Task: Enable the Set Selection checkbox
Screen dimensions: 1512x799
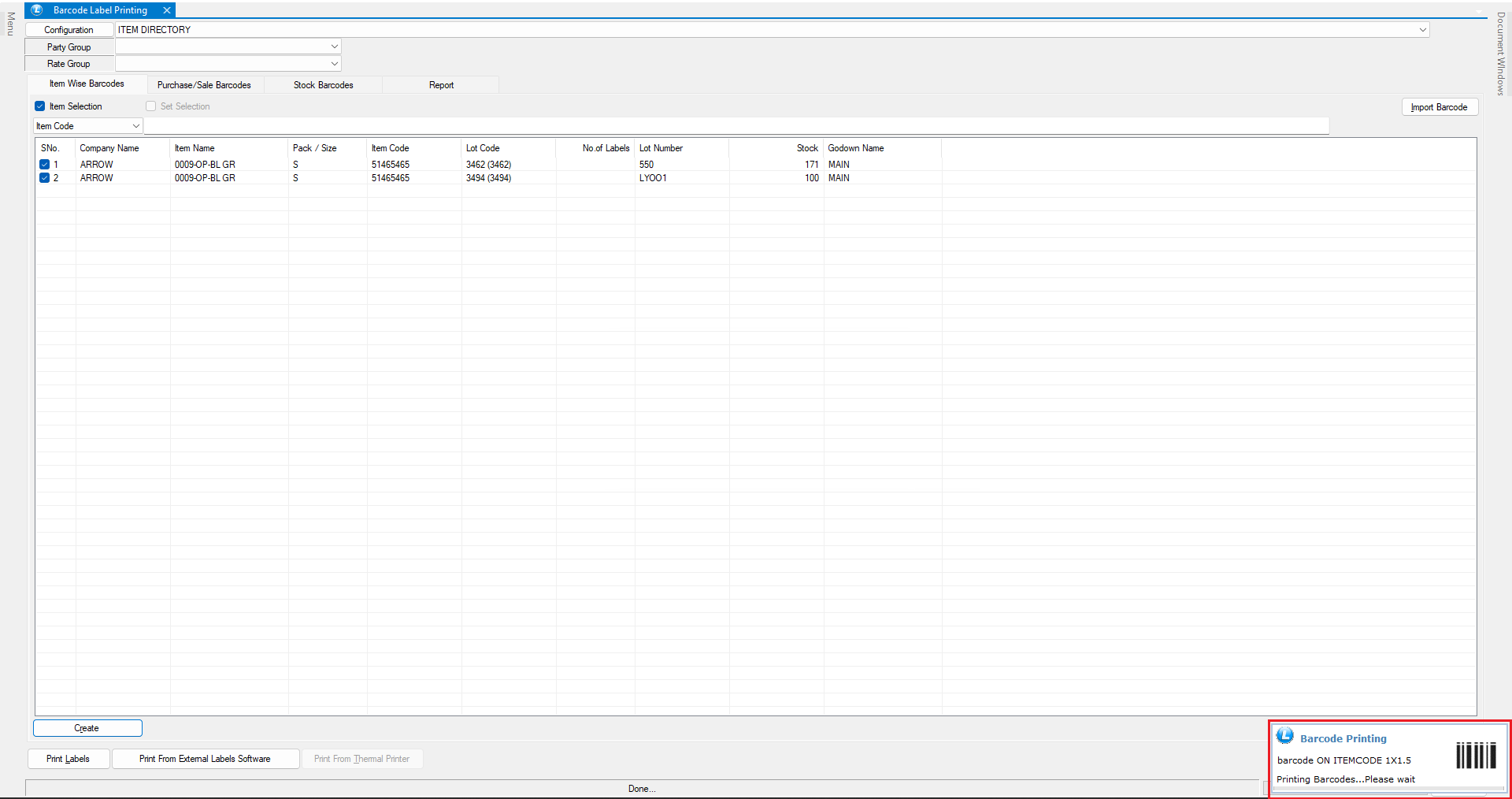Action: tap(151, 106)
